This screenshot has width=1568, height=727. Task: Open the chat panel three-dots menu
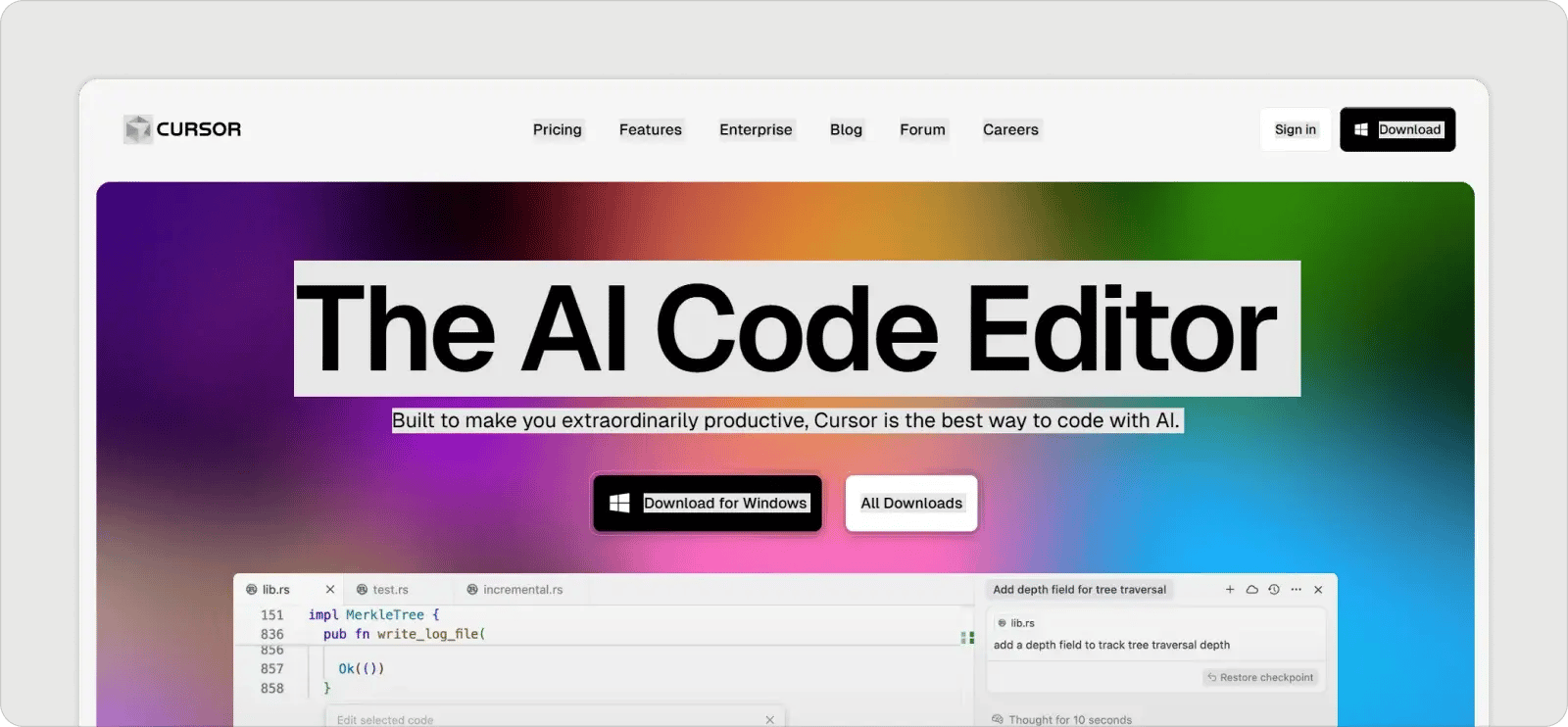click(x=1297, y=590)
